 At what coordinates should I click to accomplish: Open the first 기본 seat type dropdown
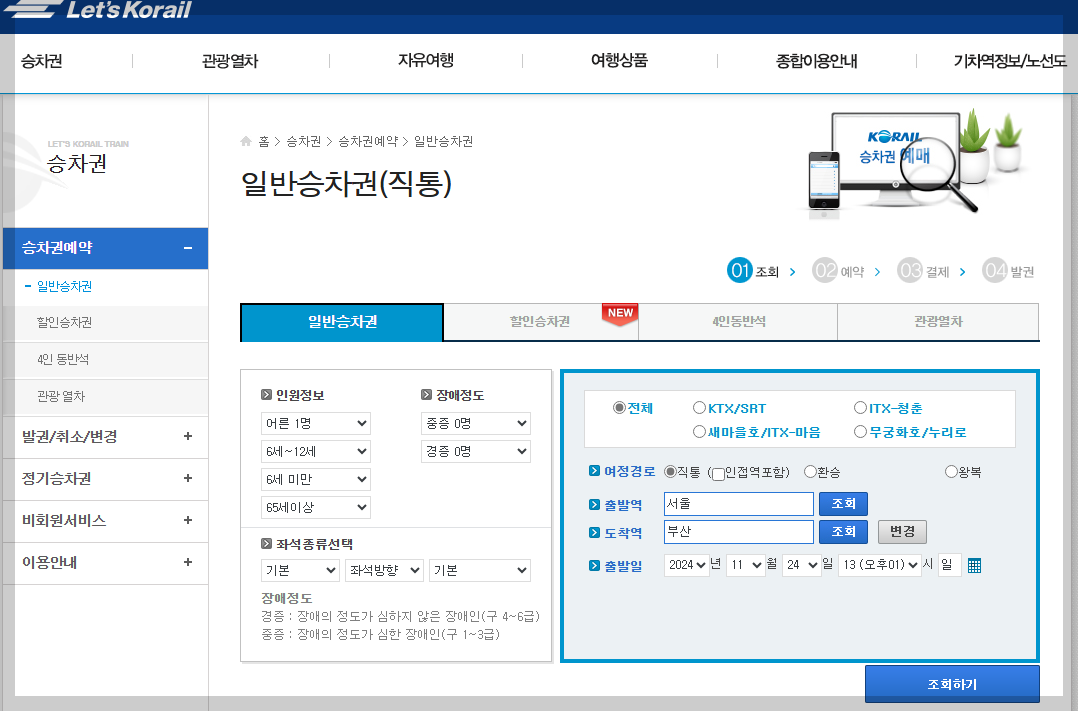point(300,570)
